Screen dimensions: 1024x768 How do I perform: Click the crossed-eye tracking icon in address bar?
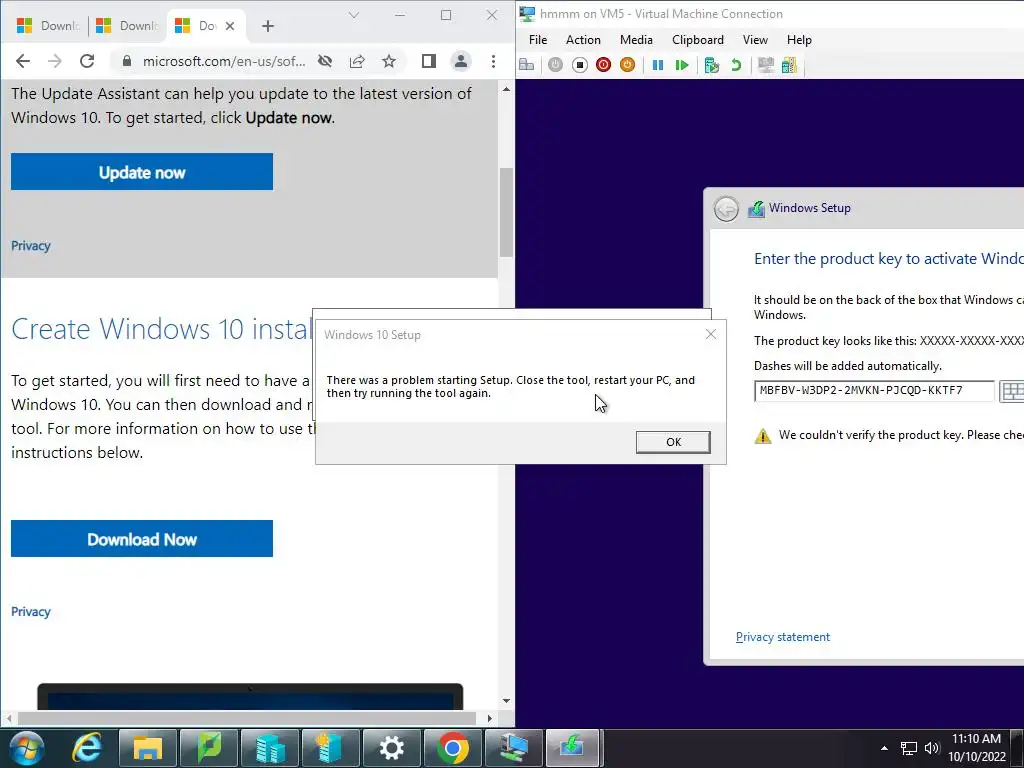(x=325, y=61)
